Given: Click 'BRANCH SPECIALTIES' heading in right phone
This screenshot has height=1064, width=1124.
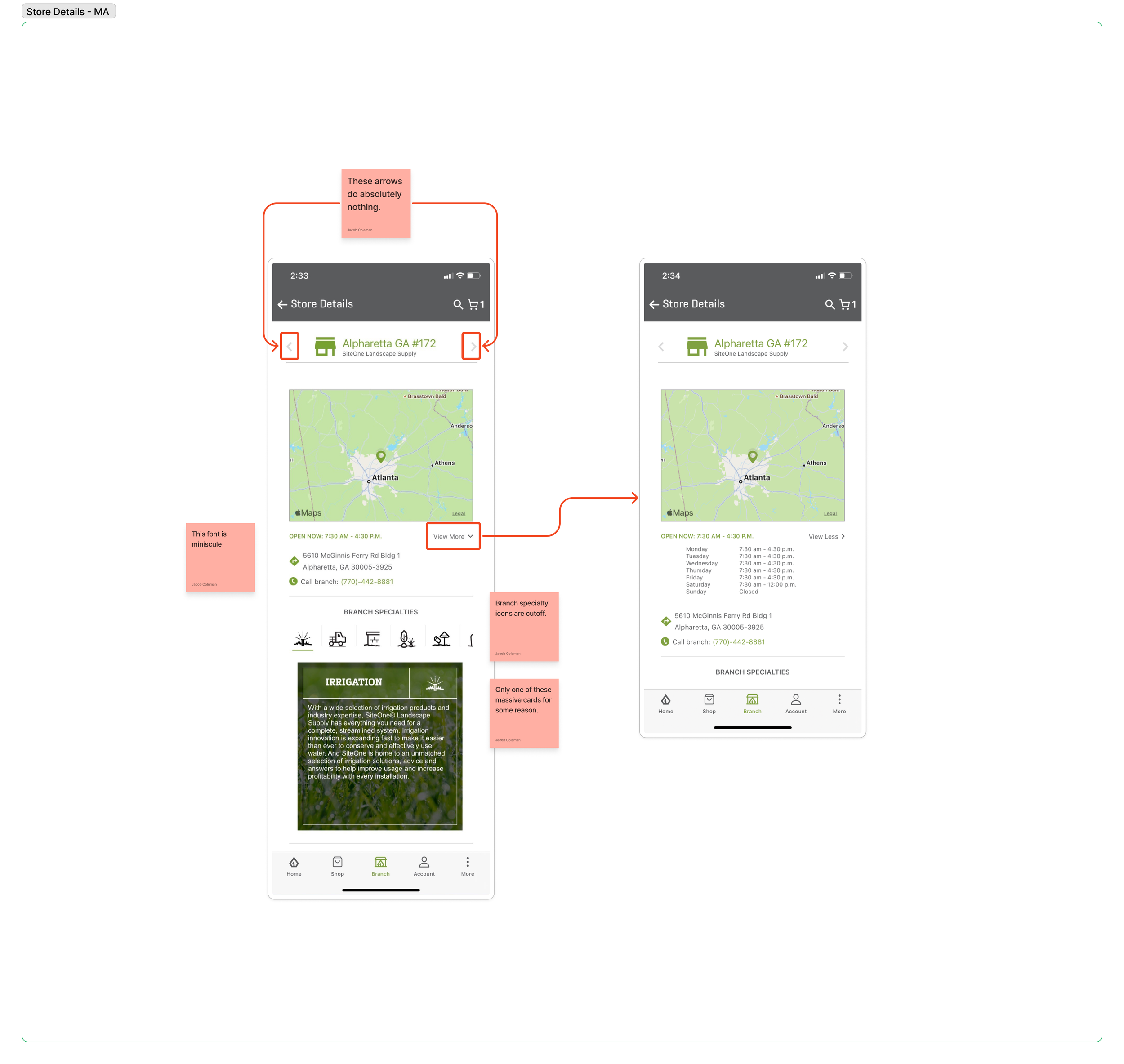Looking at the screenshot, I should tap(752, 672).
